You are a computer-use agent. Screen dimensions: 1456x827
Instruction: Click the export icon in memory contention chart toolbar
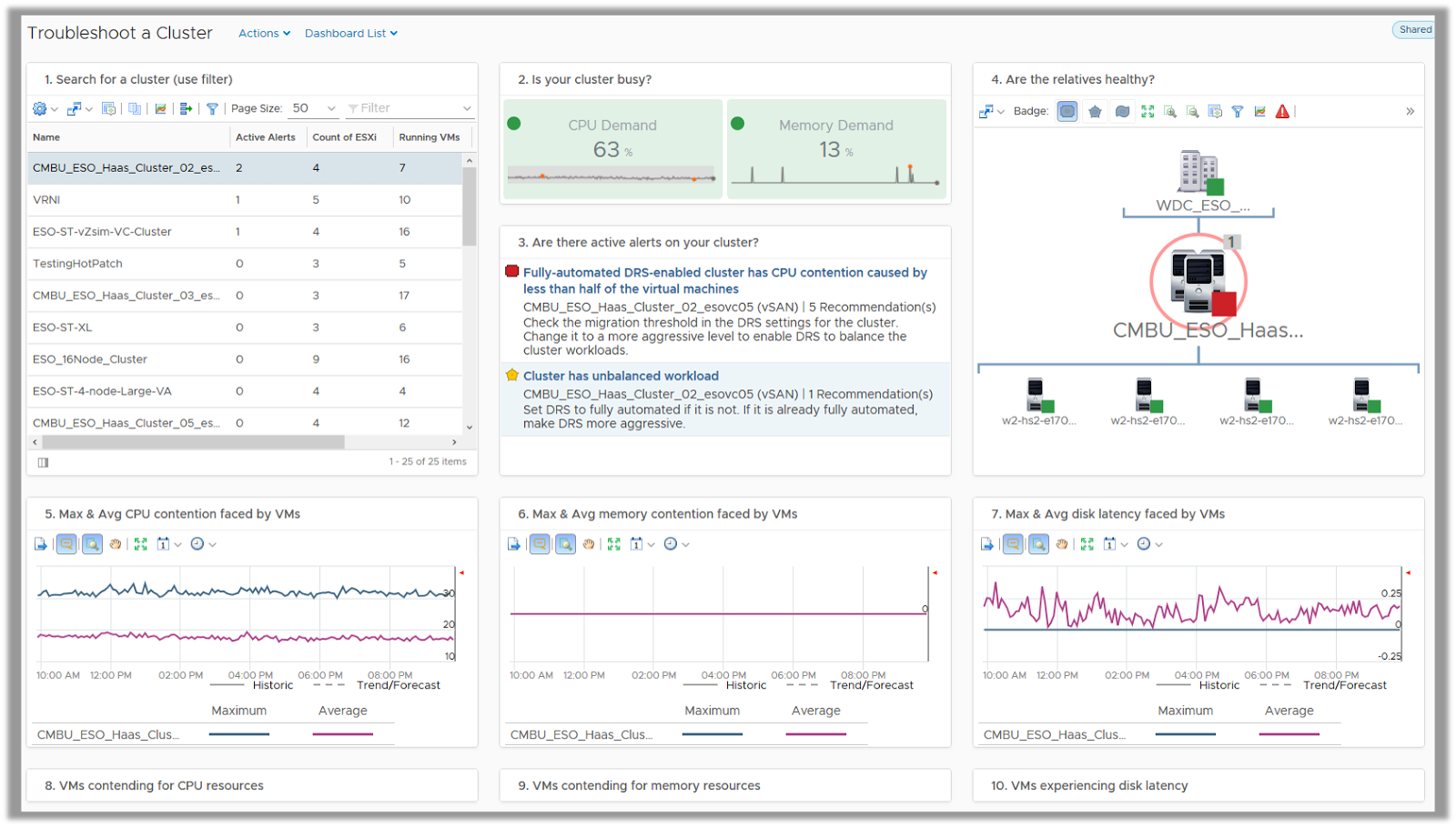point(514,544)
